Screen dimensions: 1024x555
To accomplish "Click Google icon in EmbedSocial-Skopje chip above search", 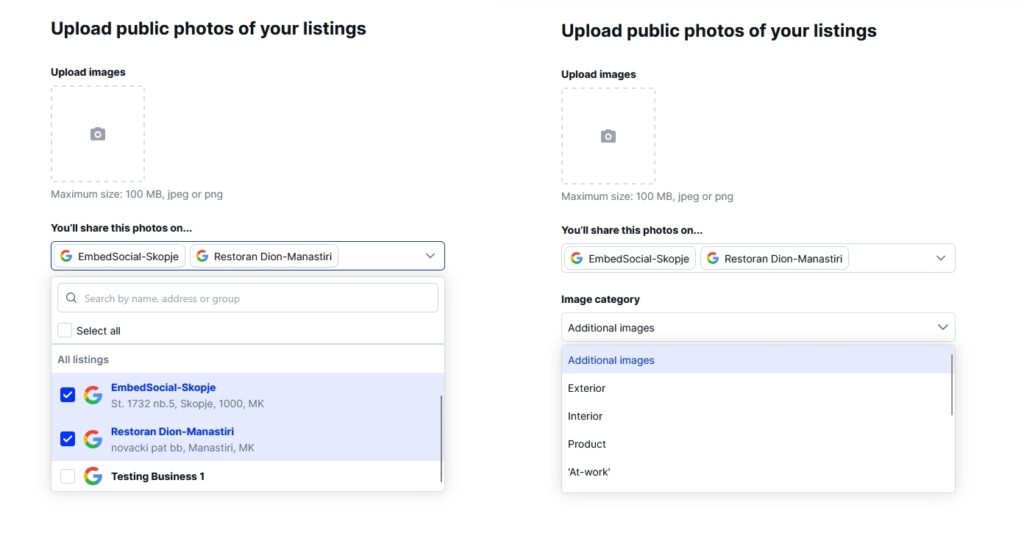I will pos(66,256).
